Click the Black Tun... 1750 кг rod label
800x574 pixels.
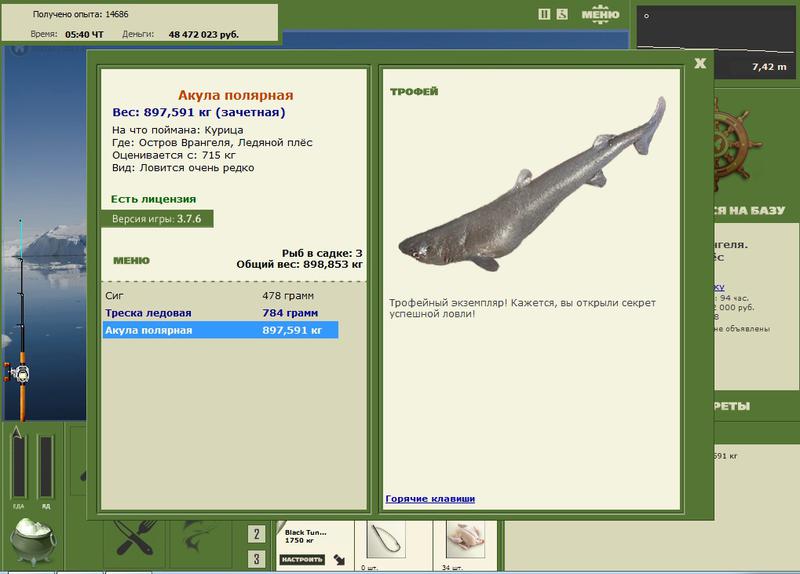[x=306, y=536]
